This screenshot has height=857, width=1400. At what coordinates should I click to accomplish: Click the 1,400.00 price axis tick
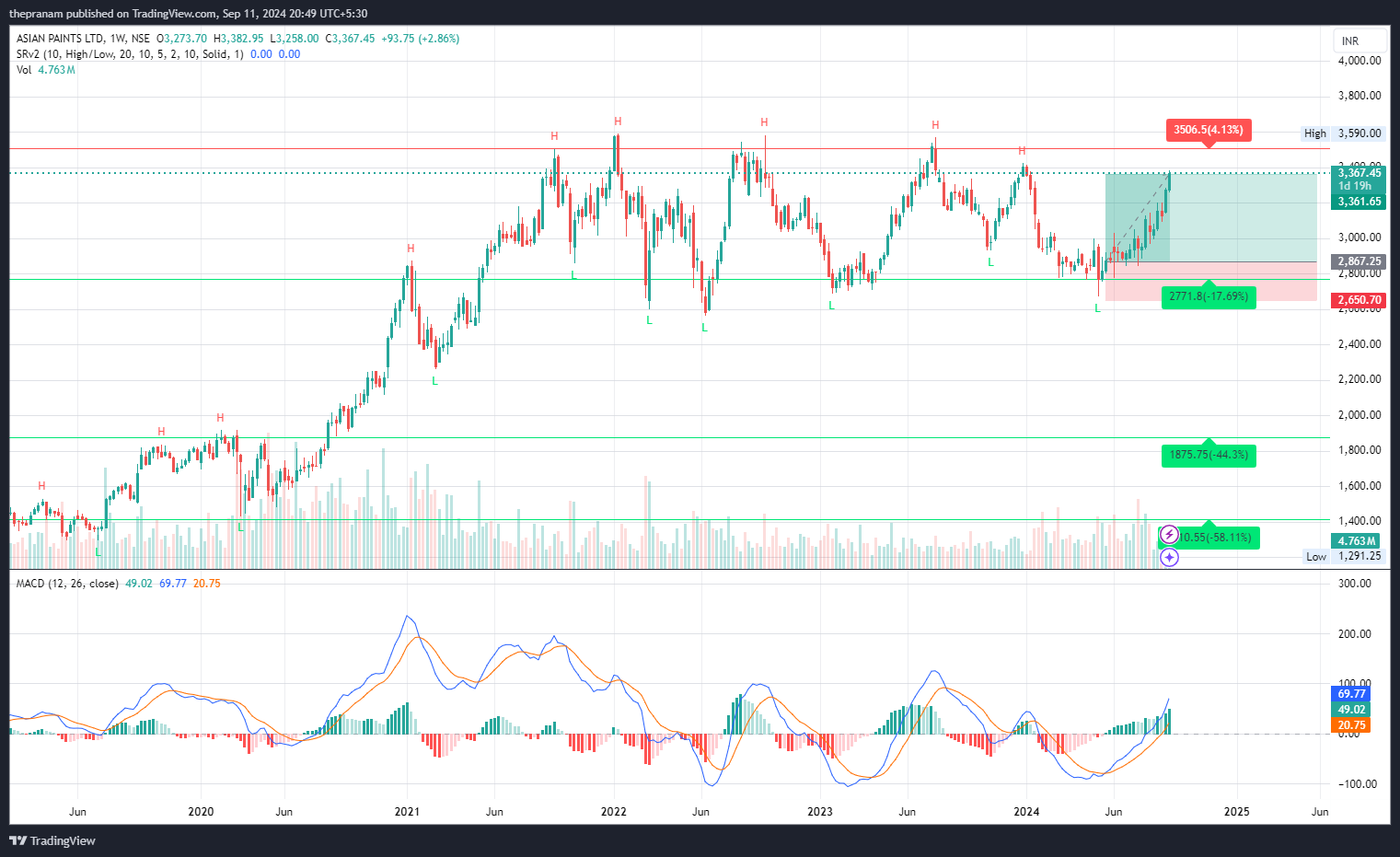click(1359, 521)
